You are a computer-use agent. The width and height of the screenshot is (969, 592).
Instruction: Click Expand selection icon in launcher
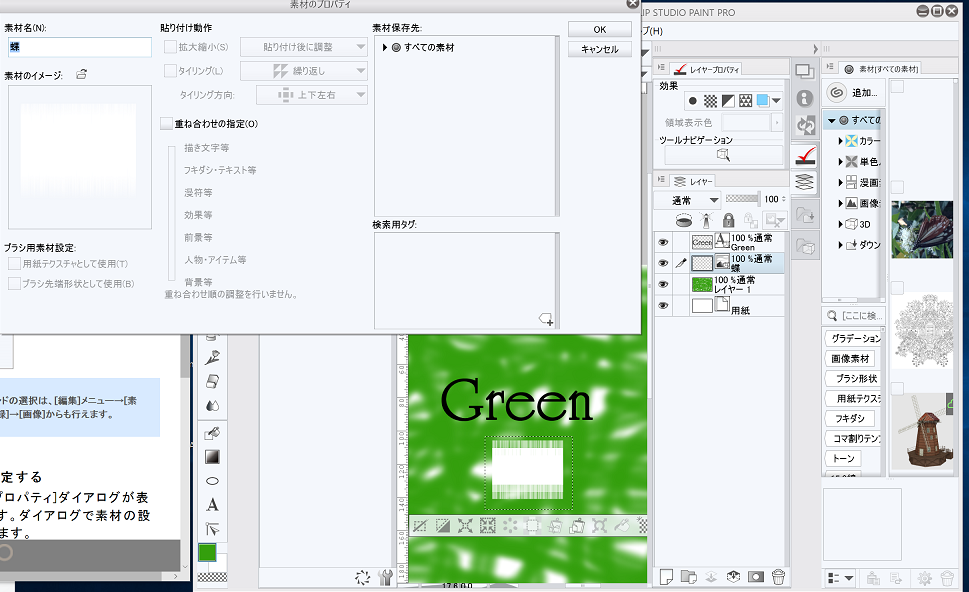tap(465, 526)
